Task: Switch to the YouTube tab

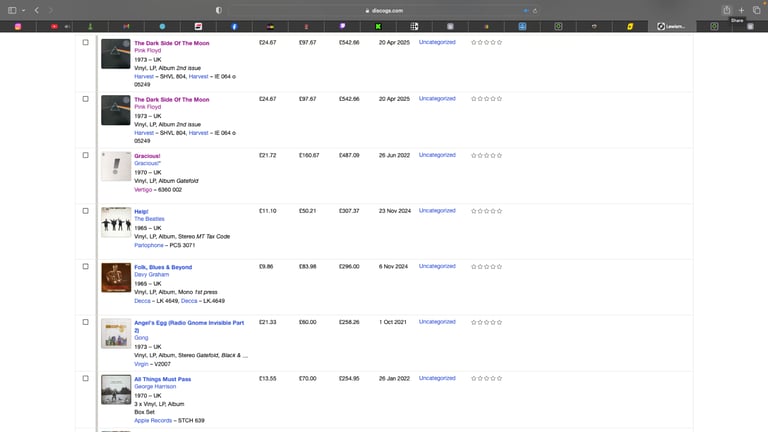Action: pyautogui.click(x=54, y=26)
